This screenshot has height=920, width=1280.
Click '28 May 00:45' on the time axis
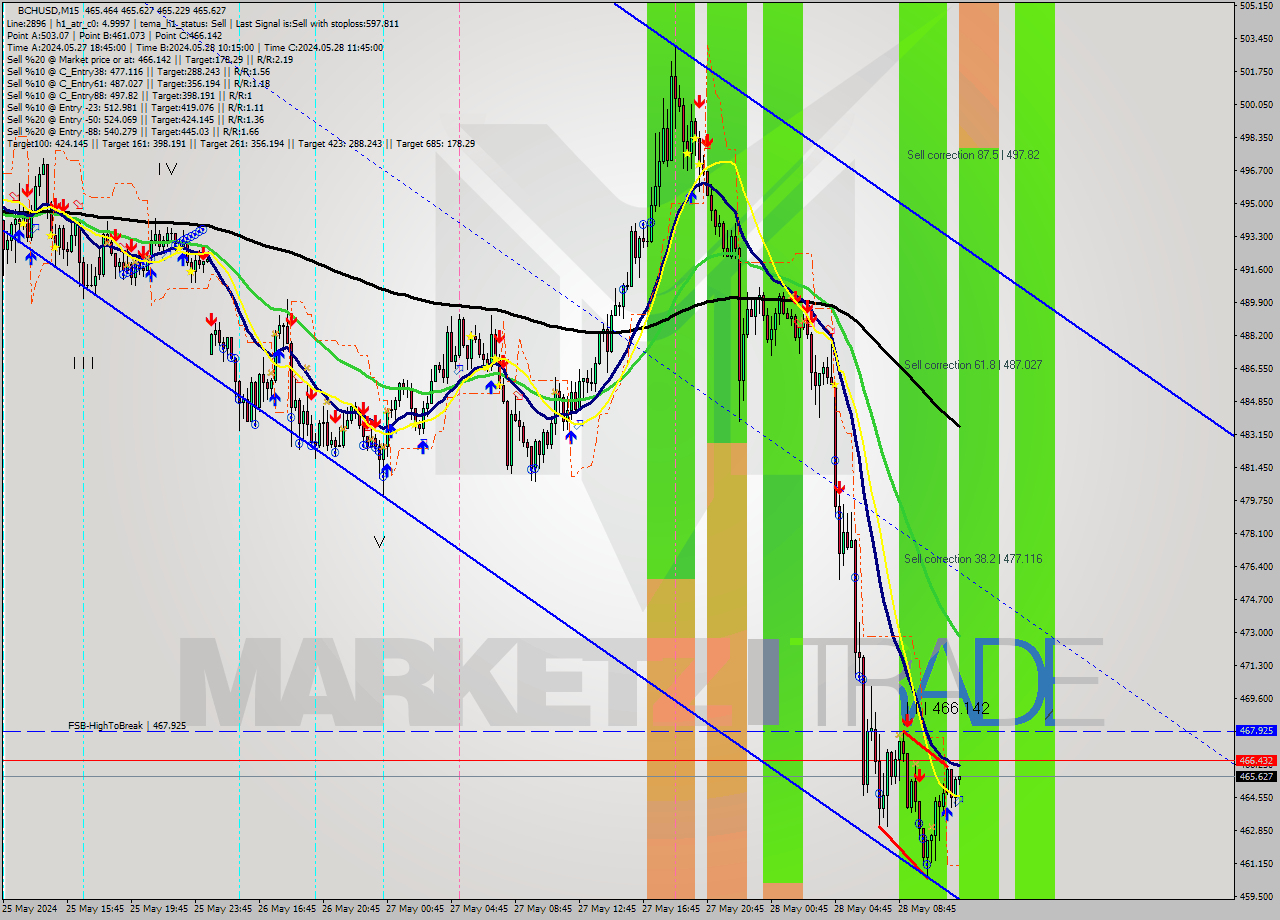coord(799,909)
